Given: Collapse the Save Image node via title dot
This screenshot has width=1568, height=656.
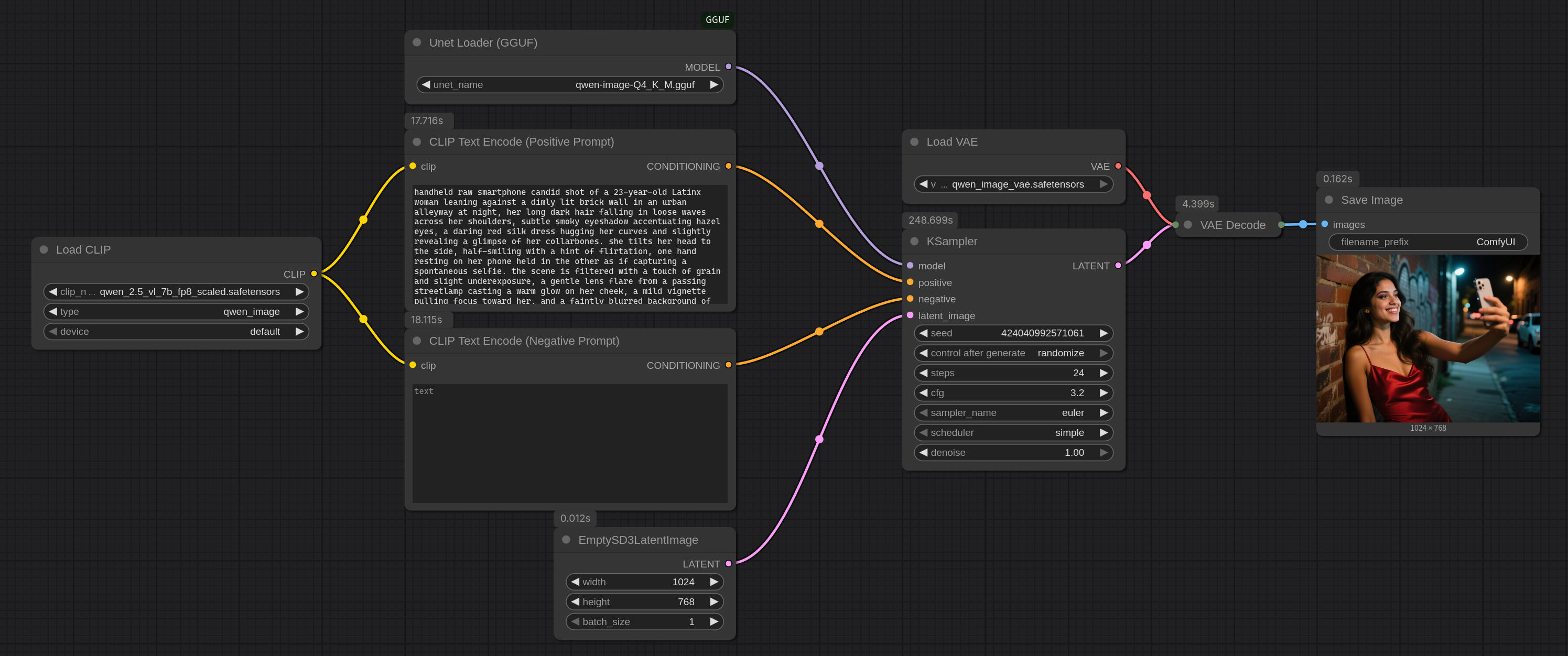Looking at the screenshot, I should [1329, 200].
